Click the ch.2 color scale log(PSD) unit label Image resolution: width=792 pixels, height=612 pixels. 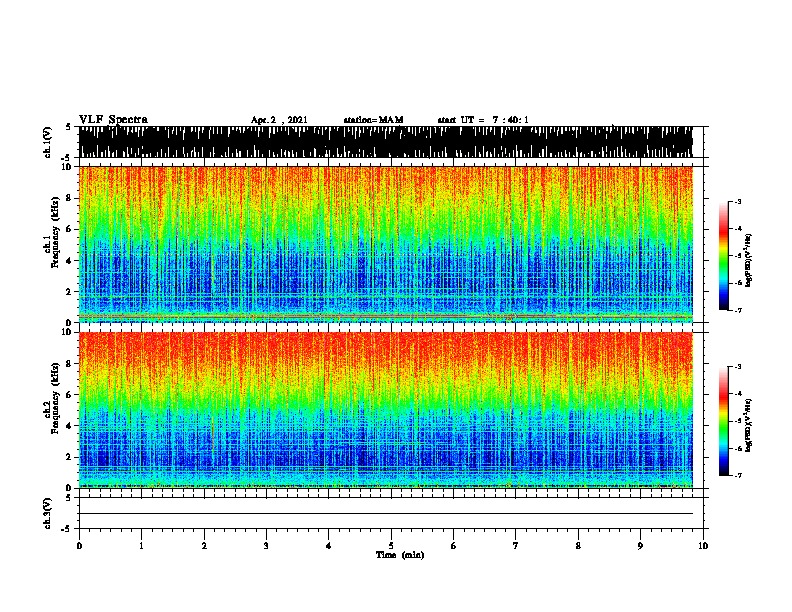749,426
